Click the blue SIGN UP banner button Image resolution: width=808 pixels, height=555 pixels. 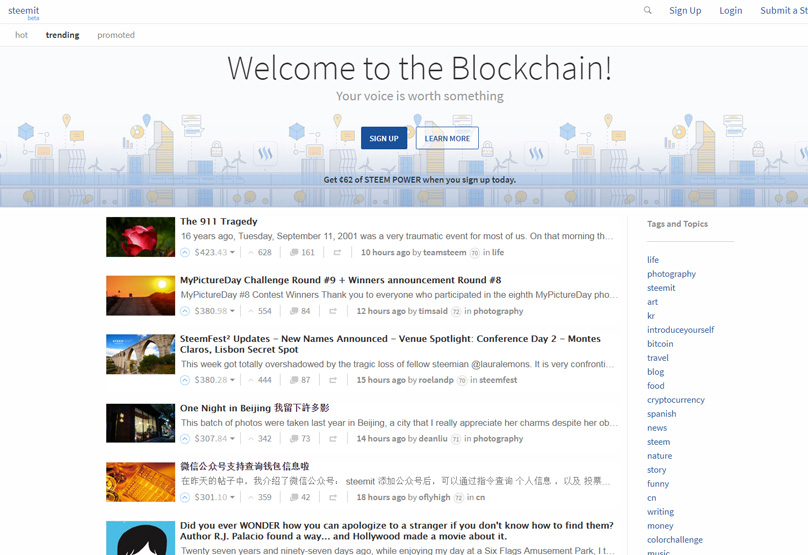pyautogui.click(x=384, y=138)
